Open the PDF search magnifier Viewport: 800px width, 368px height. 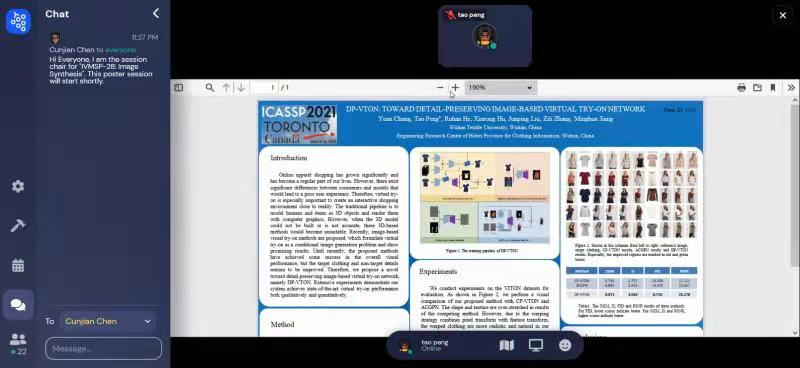click(210, 88)
